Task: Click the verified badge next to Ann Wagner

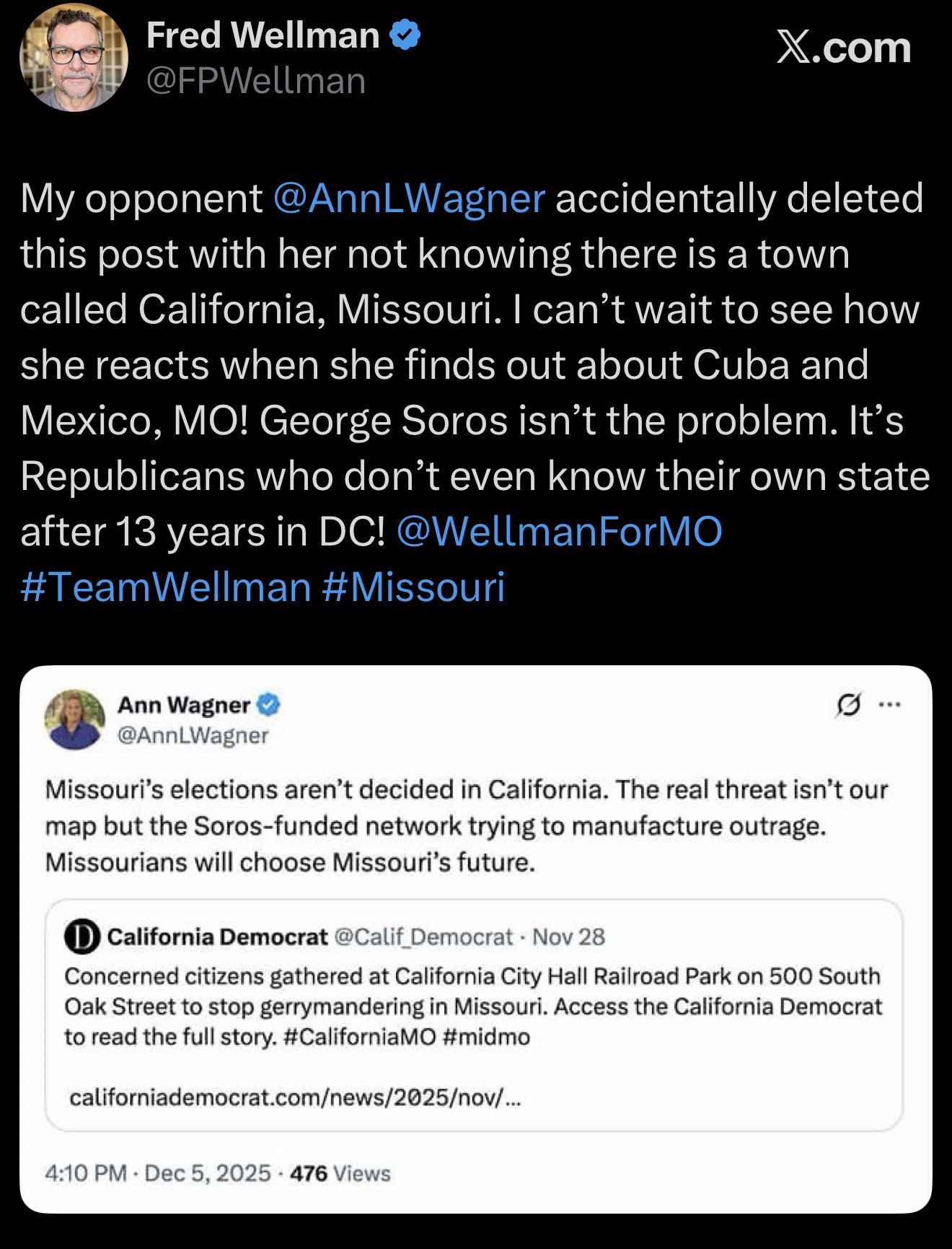Action: [269, 704]
